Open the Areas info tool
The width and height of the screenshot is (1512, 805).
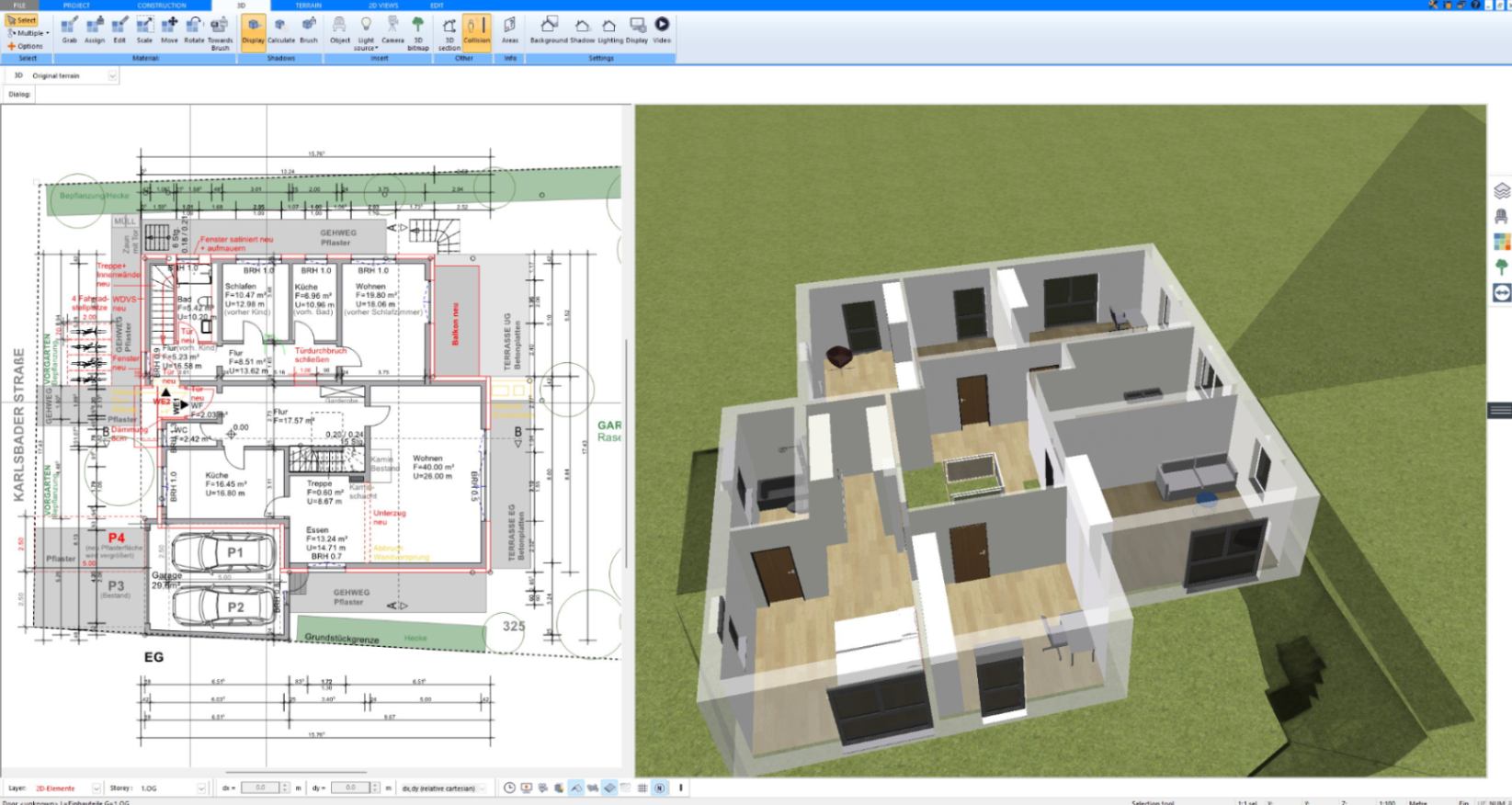(x=510, y=29)
